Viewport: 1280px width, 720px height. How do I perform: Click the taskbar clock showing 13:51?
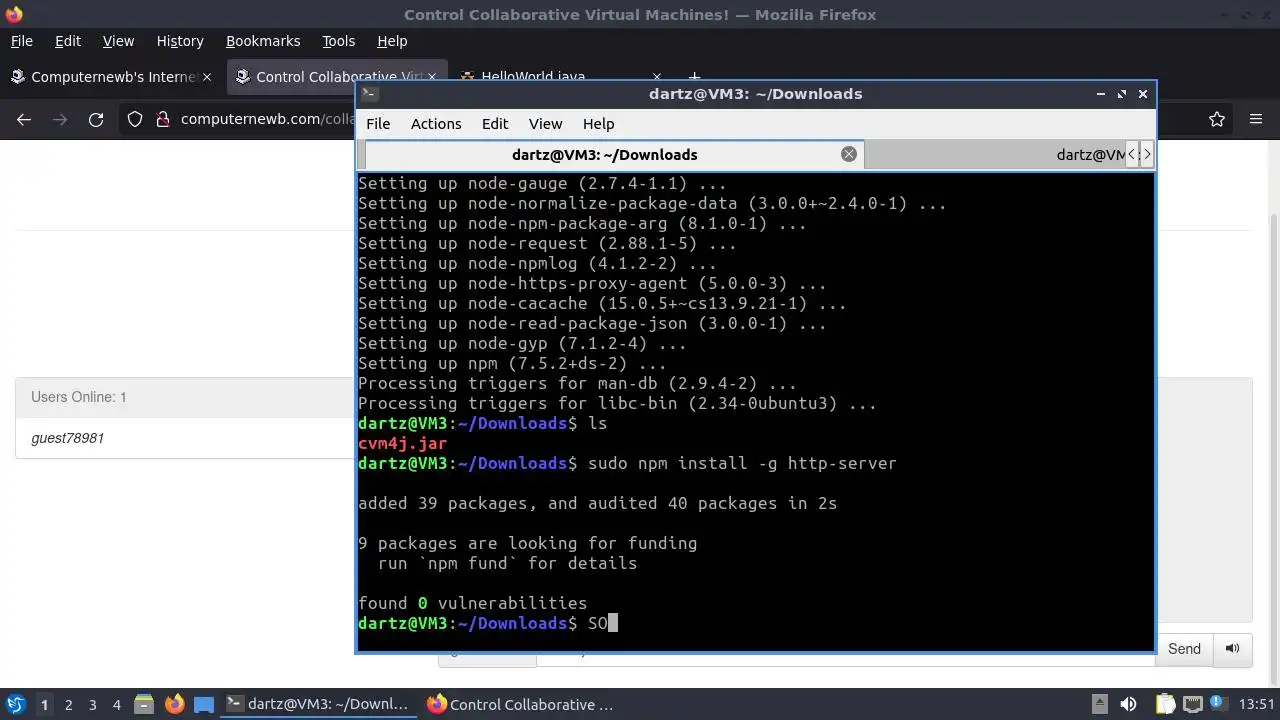point(1257,704)
